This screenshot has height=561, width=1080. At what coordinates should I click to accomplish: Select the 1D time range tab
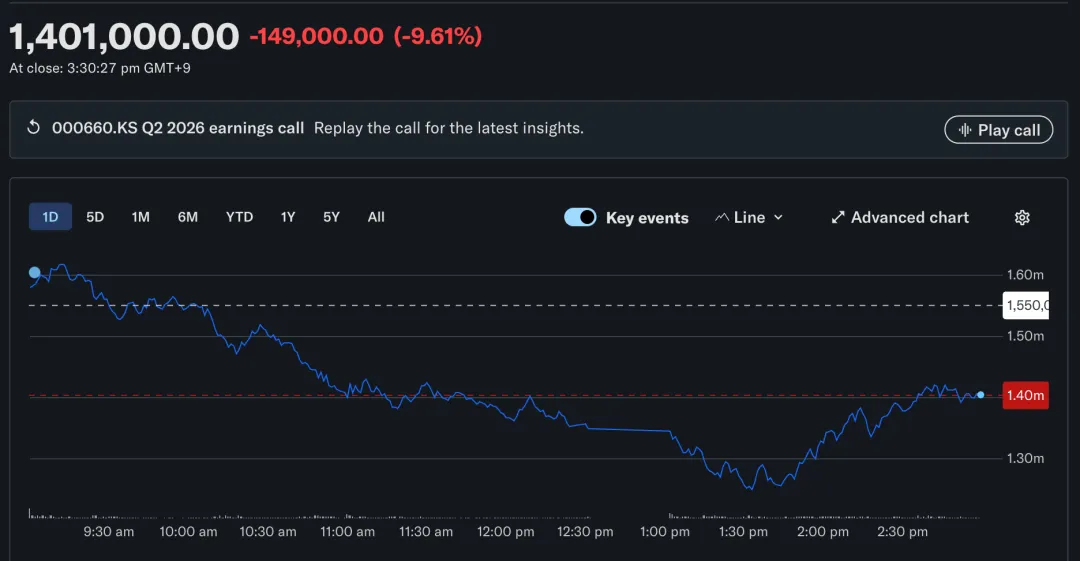(50, 217)
